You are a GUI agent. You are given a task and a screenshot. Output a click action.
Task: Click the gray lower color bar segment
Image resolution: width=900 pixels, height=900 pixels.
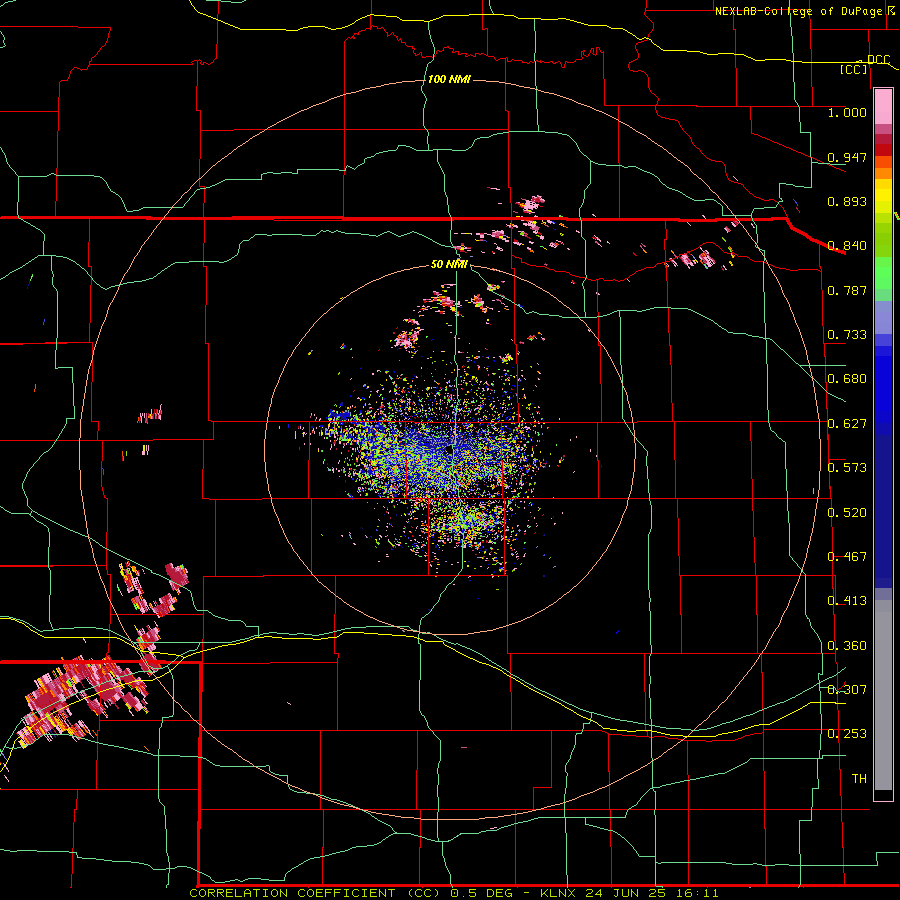[883, 695]
